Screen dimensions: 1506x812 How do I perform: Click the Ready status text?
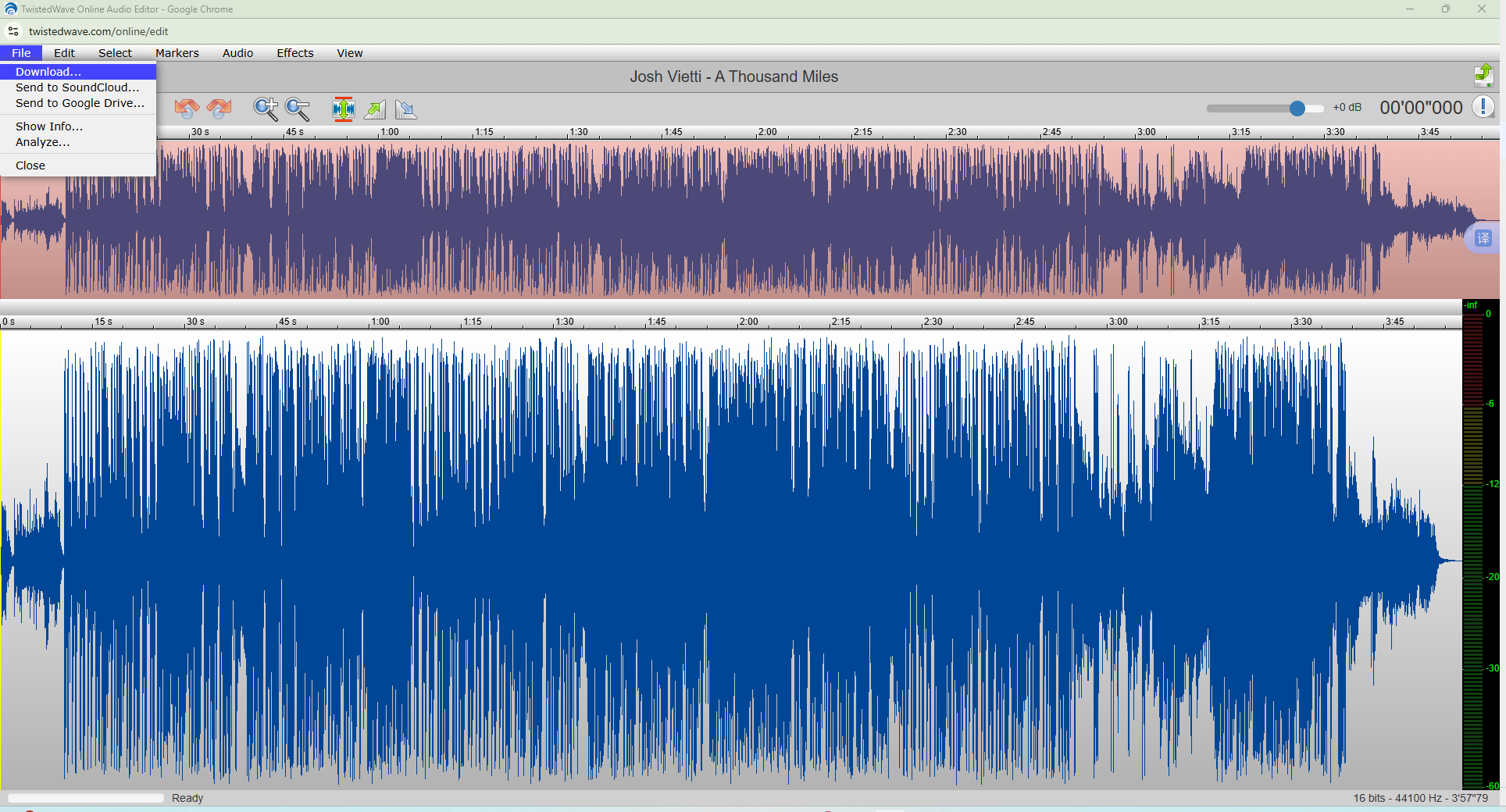(187, 798)
